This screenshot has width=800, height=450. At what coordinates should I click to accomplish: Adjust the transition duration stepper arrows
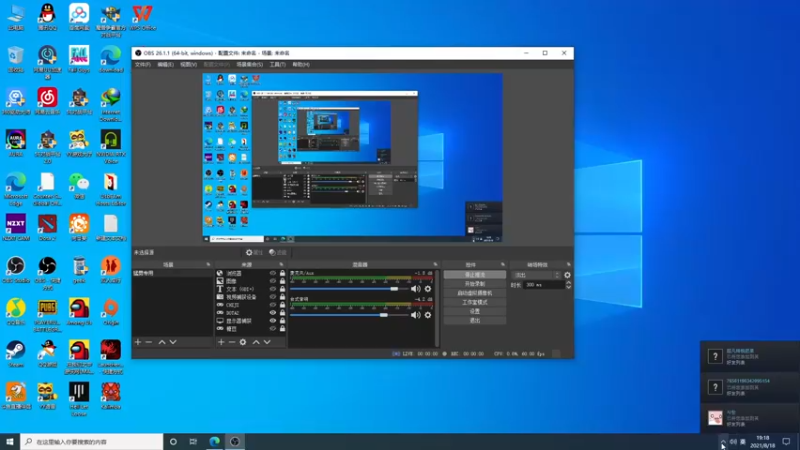(x=568, y=285)
